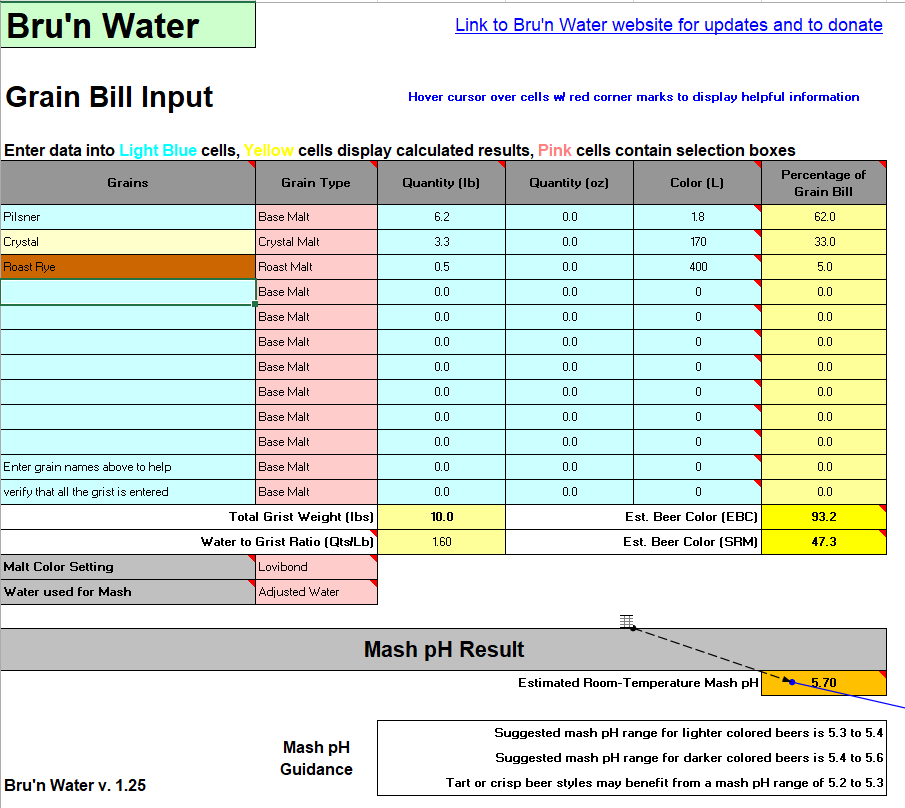Select Water to Grist Ratio value 1.60

tap(442, 542)
